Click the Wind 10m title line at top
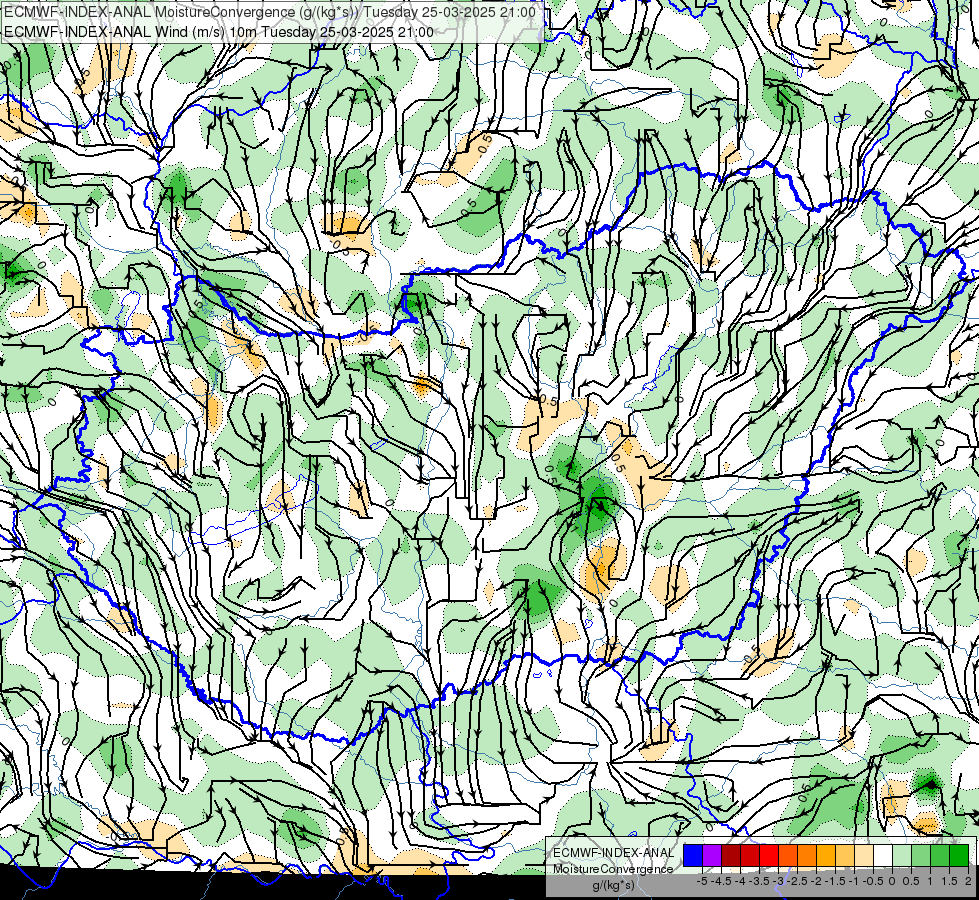Image resolution: width=979 pixels, height=900 pixels. click(x=219, y=31)
